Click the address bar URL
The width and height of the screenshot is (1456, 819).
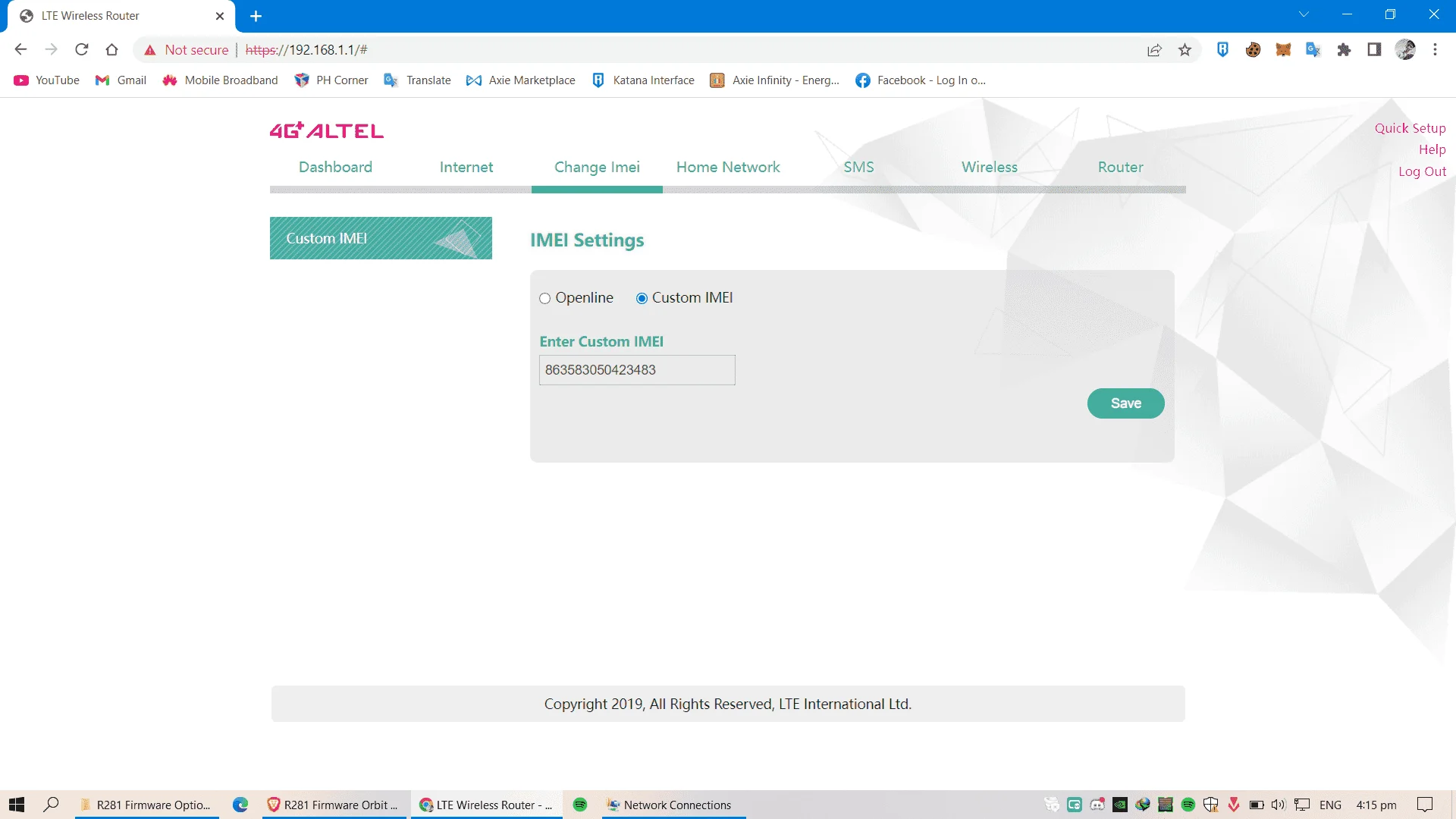[x=306, y=50]
